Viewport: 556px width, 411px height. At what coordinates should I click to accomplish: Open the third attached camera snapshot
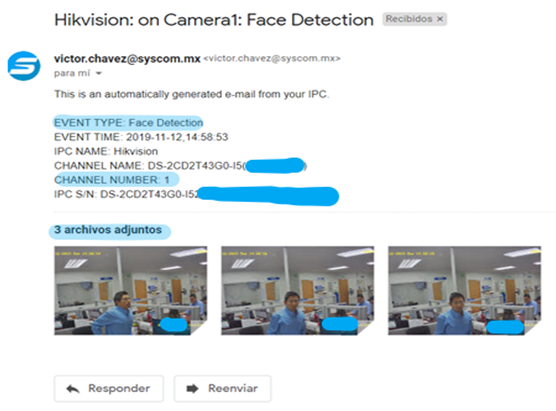(x=465, y=290)
